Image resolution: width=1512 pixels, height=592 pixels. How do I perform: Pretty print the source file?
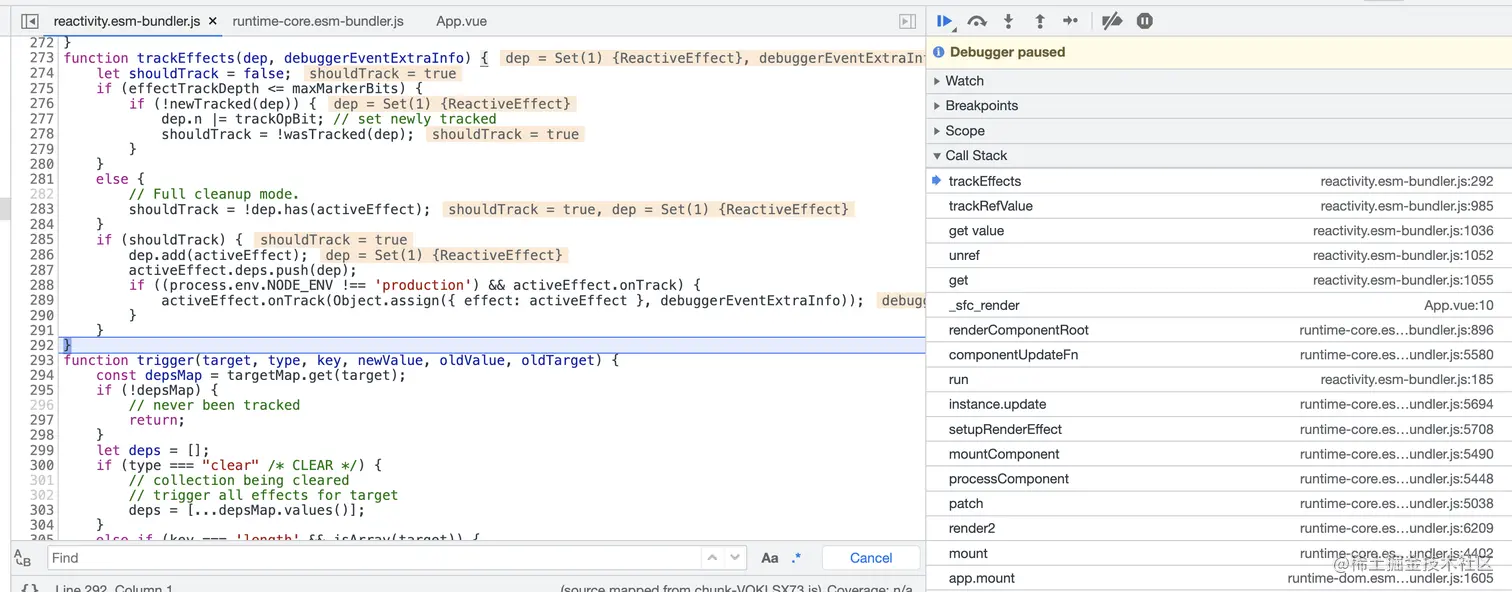coord(29,588)
